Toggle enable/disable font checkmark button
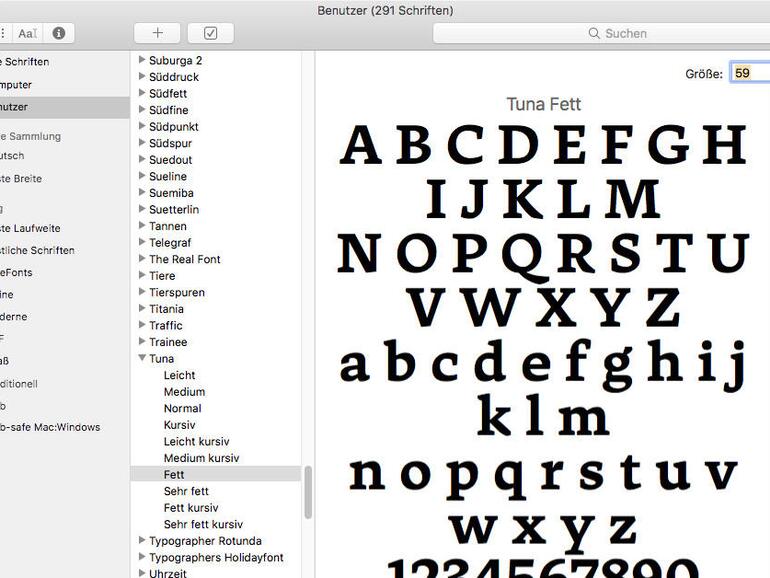Screen dimensions: 770x578 [210, 33]
